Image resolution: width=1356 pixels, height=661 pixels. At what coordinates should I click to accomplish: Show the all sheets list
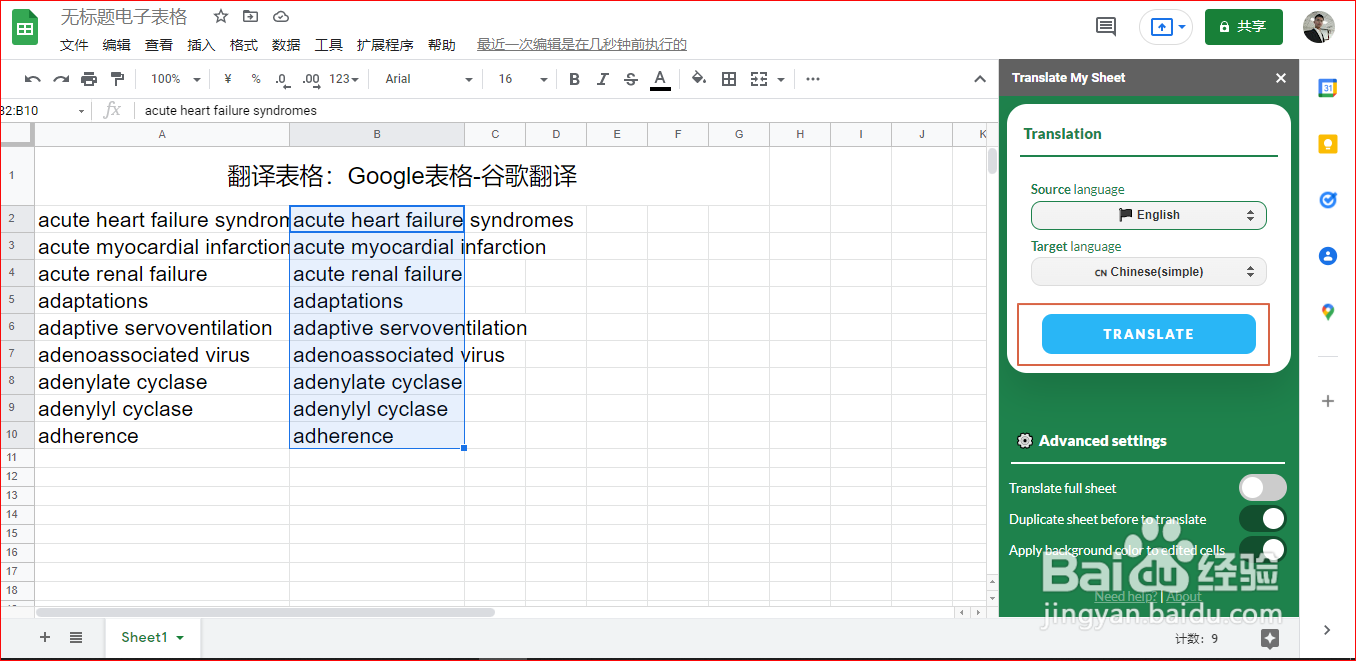pyautogui.click(x=76, y=638)
